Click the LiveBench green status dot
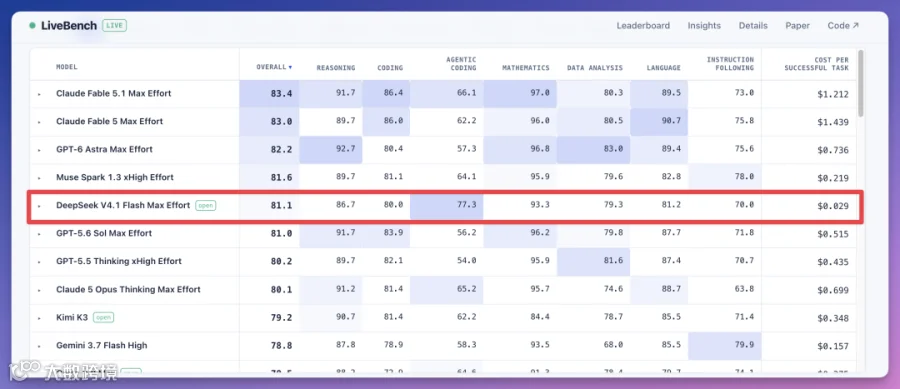Image resolution: width=900 pixels, height=389 pixels. click(32, 26)
